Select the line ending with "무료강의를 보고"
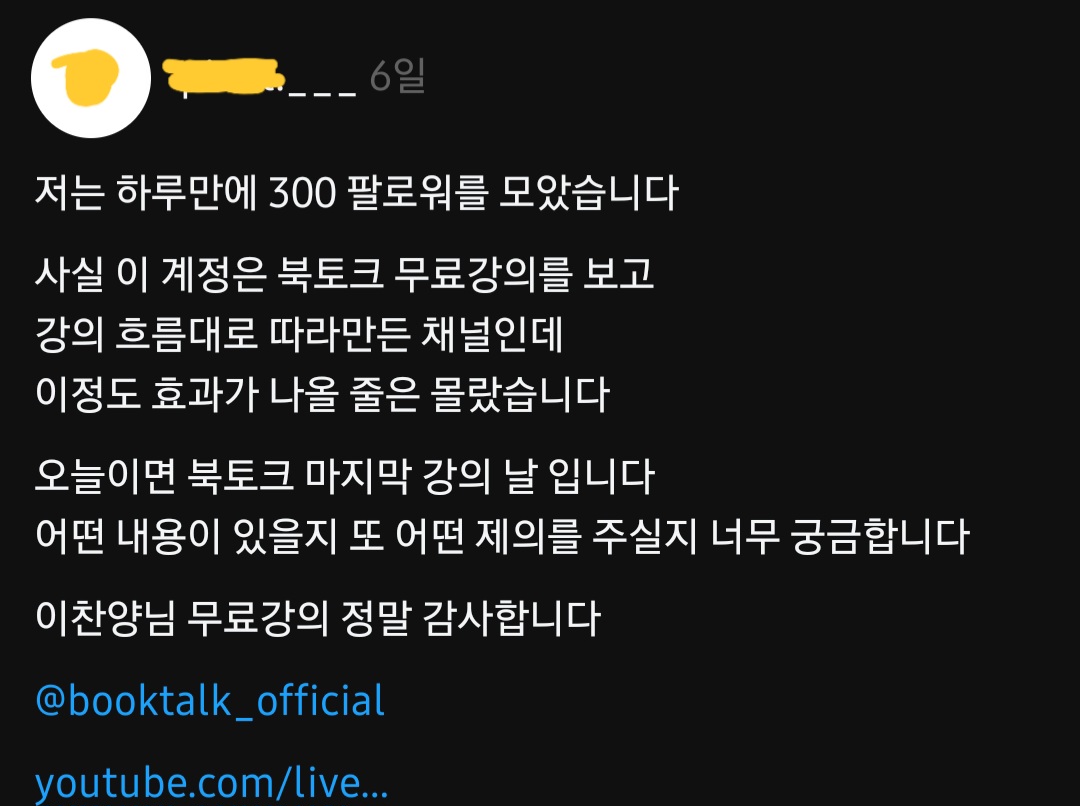Viewport: 1080px width, 806px height. pyautogui.click(x=344, y=274)
